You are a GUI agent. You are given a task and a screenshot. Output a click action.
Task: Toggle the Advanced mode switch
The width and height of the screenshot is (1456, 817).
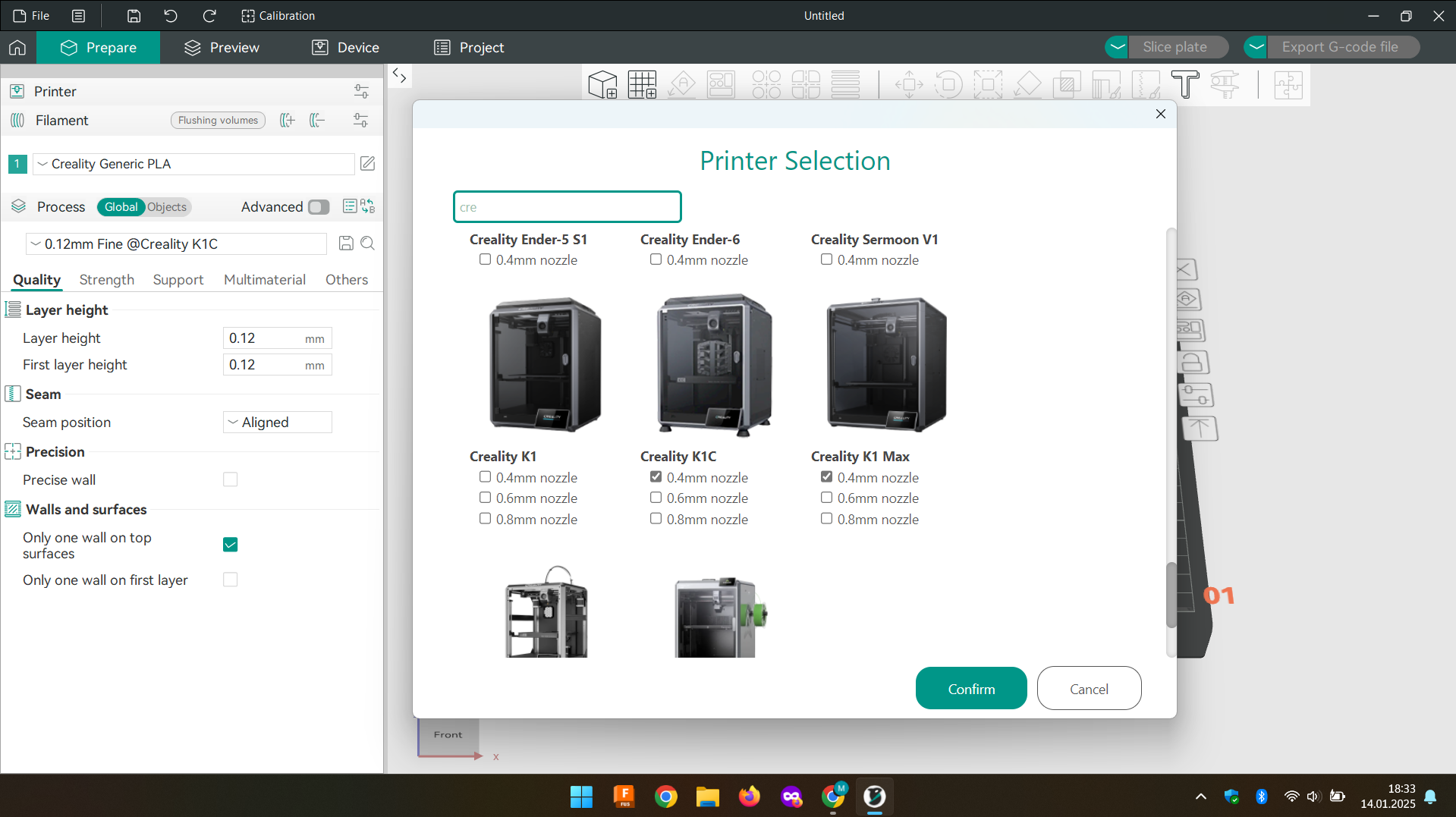[x=319, y=207]
